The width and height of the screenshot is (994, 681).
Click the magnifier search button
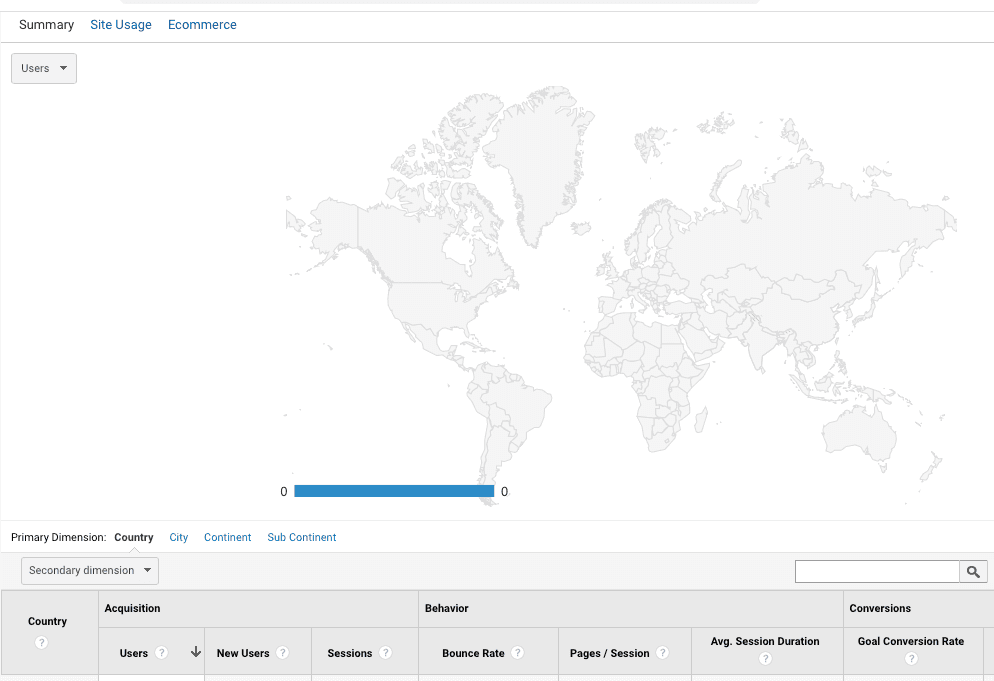click(x=973, y=571)
